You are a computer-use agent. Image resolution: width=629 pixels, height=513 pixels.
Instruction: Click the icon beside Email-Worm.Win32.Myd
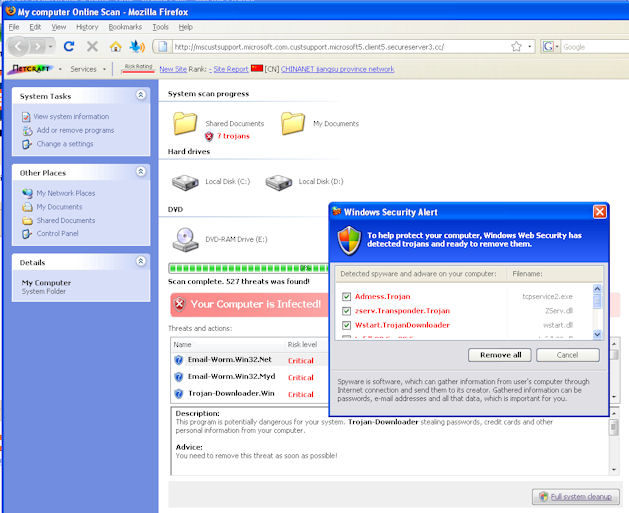tap(179, 377)
